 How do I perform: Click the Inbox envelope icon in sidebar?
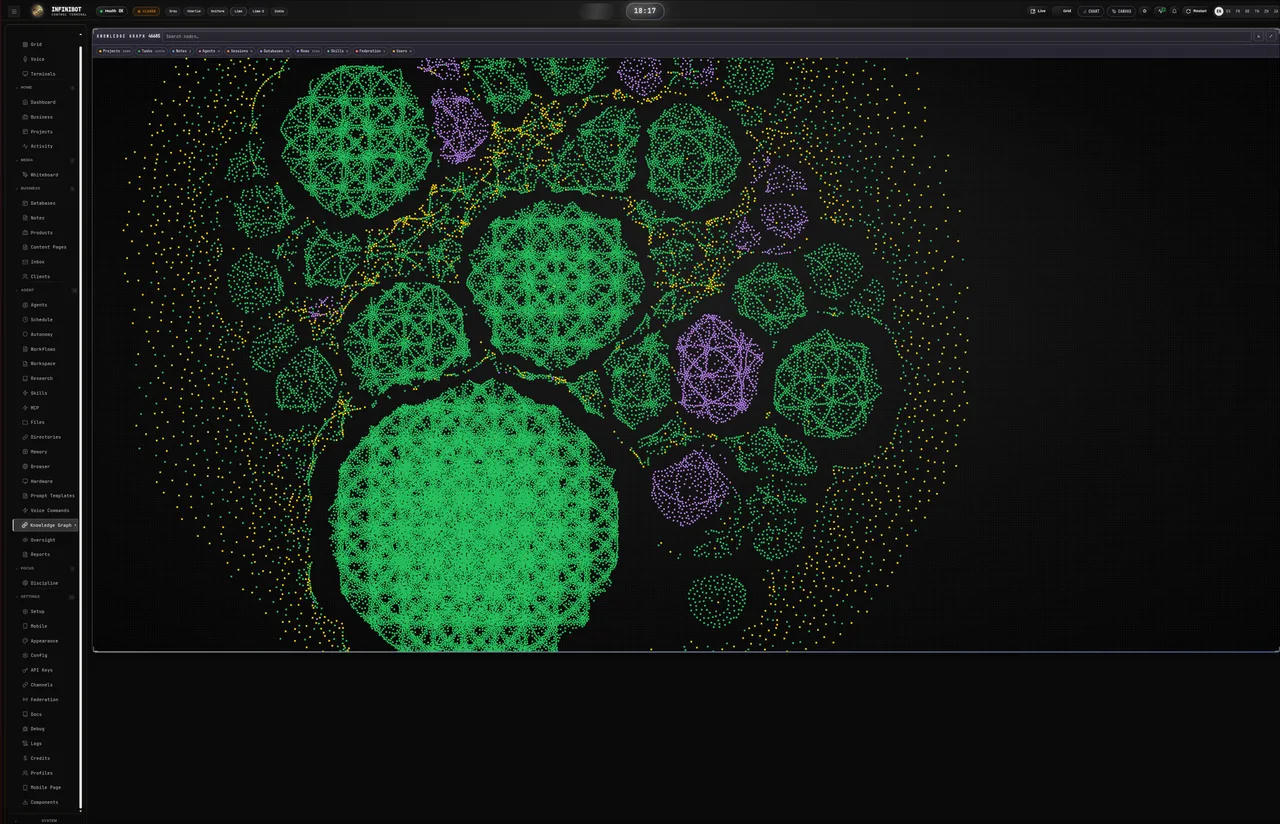click(x=24, y=262)
